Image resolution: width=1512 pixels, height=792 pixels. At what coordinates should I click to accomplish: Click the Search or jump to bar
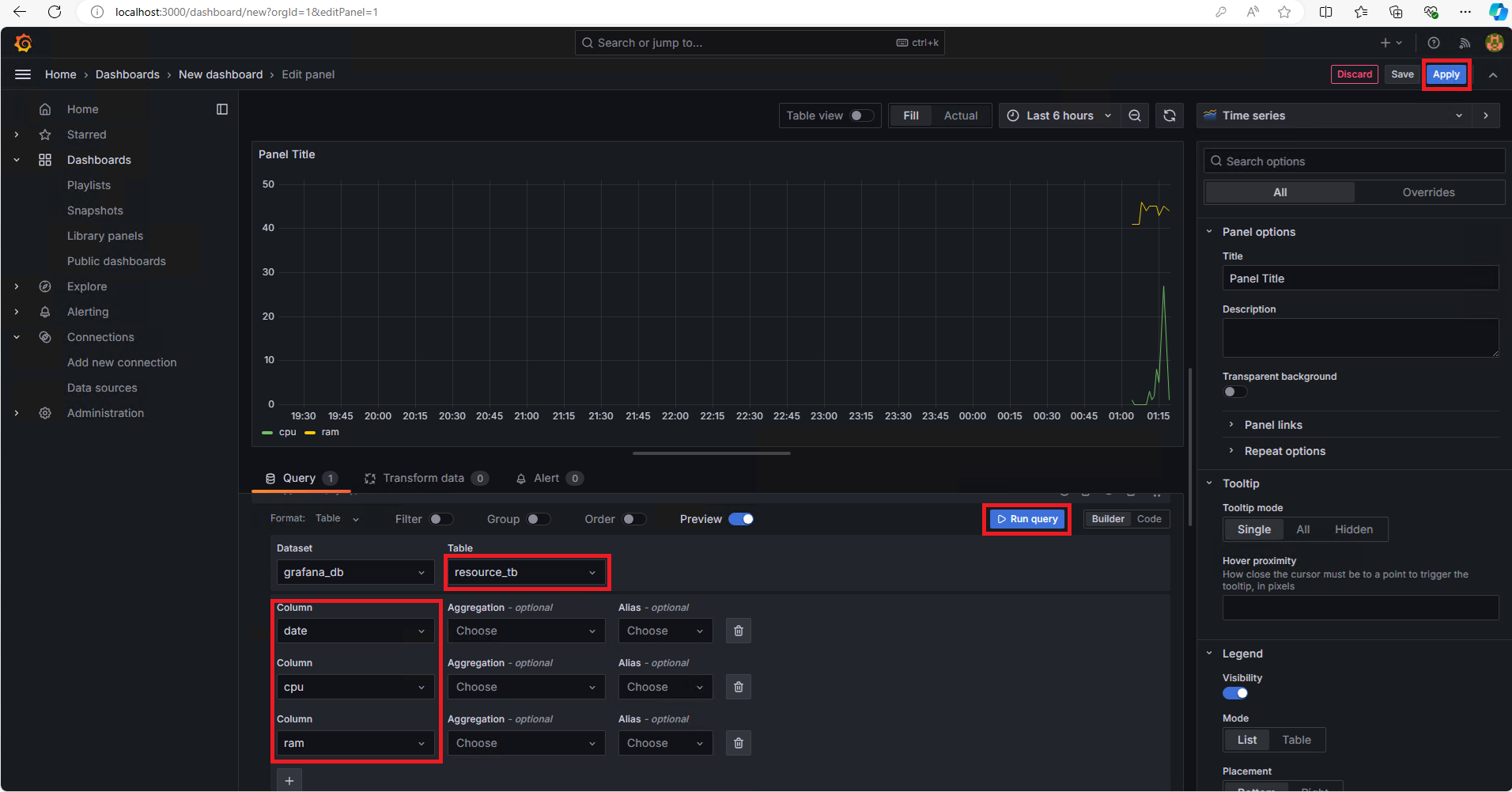point(759,43)
